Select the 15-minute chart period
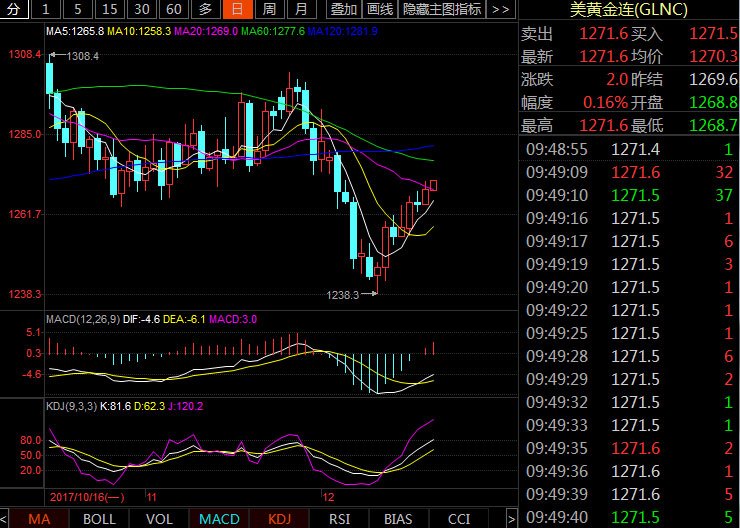The height and width of the screenshot is (528, 740). pos(109,9)
